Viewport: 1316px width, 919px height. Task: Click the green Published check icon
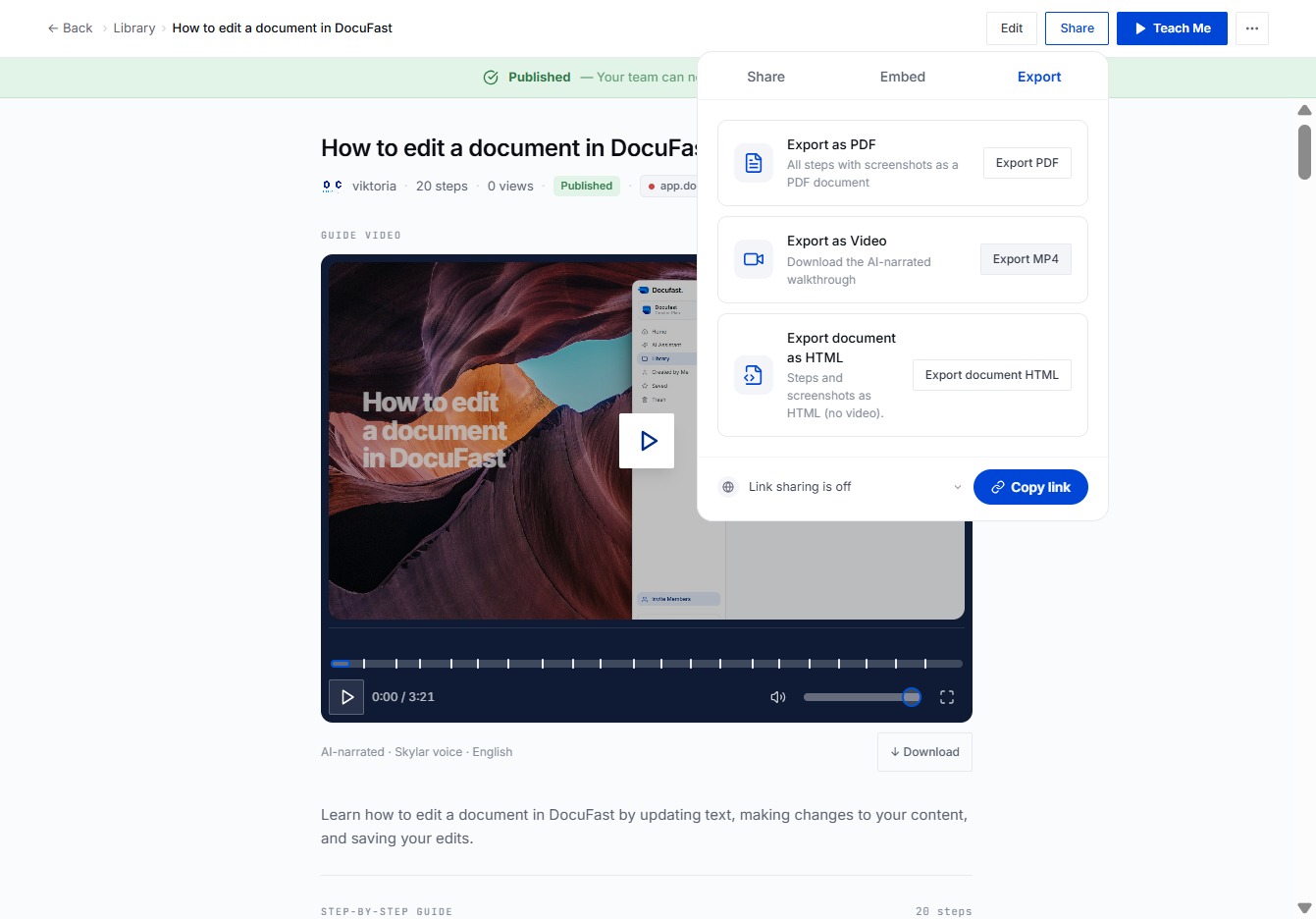click(491, 78)
